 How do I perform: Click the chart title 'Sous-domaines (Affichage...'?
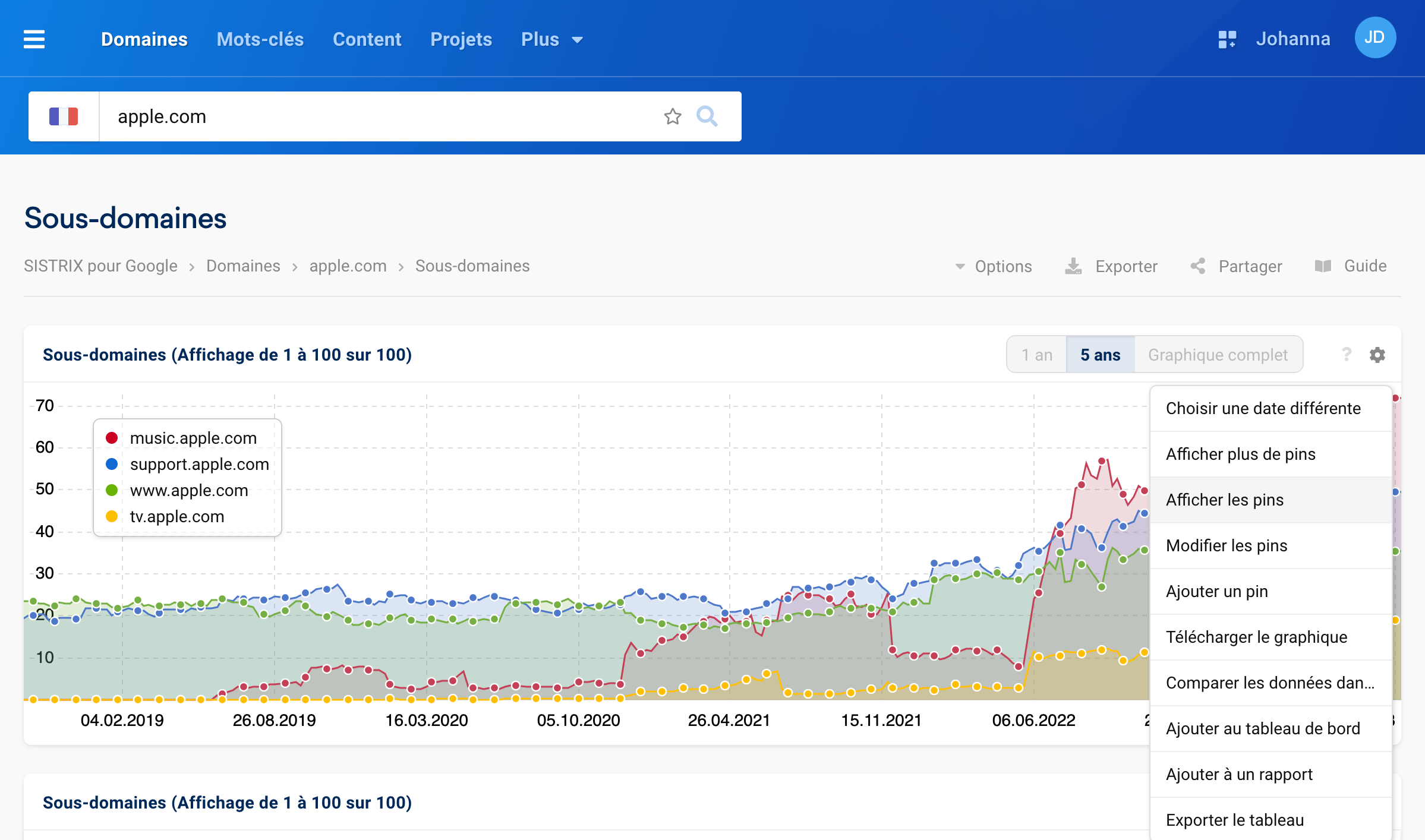point(227,355)
